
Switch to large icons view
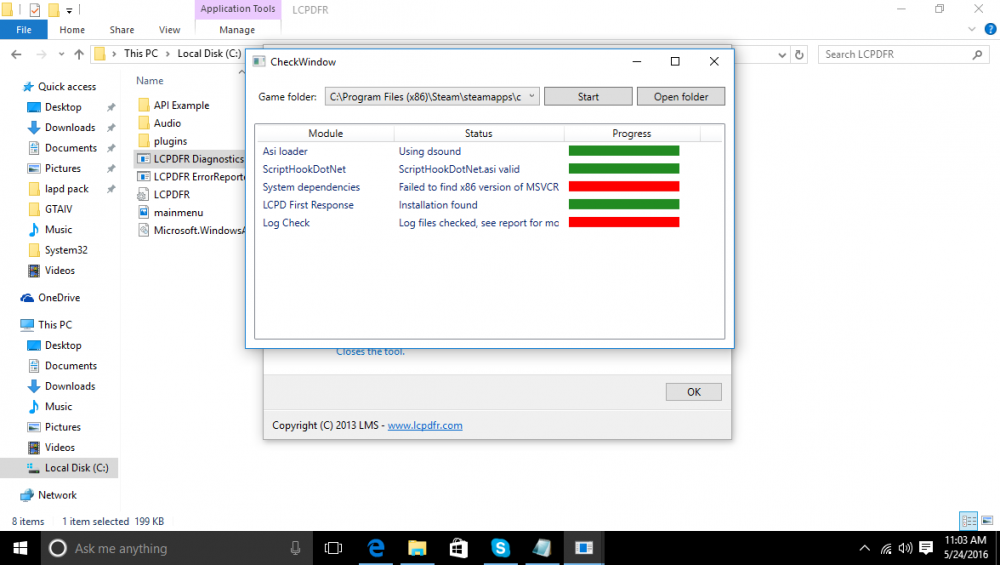[x=987, y=521]
